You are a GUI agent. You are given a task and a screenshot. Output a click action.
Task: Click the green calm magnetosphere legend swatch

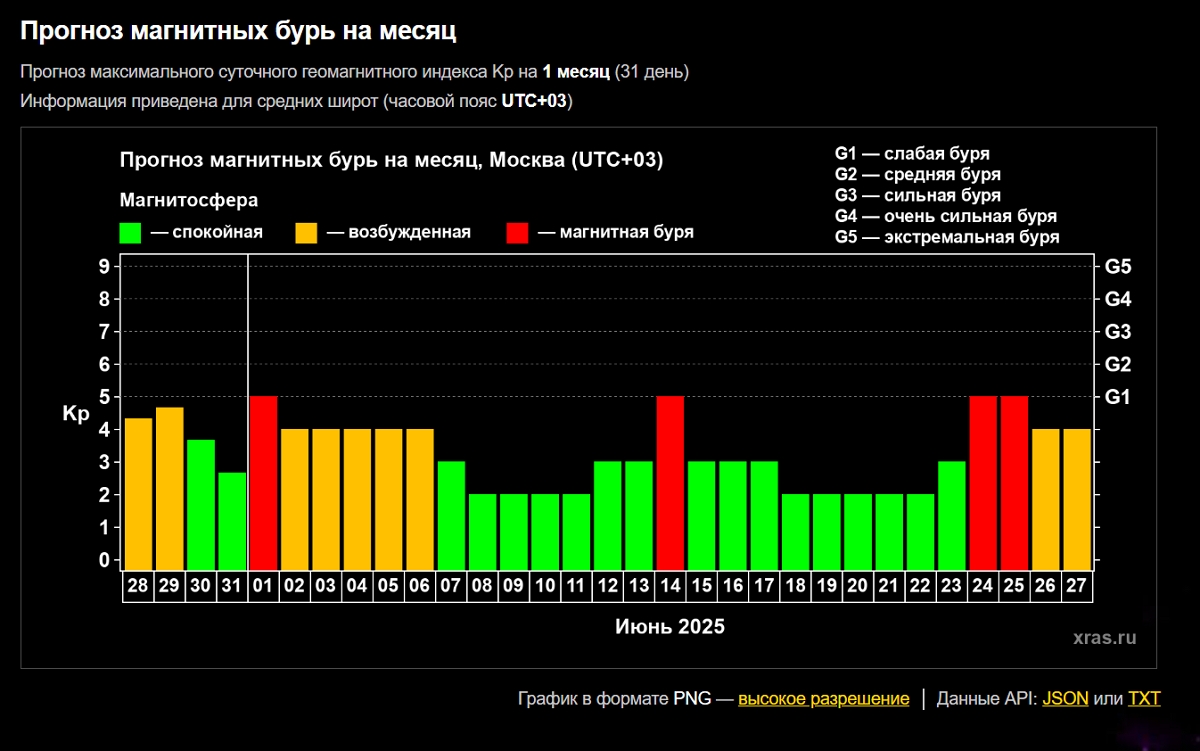click(x=130, y=233)
